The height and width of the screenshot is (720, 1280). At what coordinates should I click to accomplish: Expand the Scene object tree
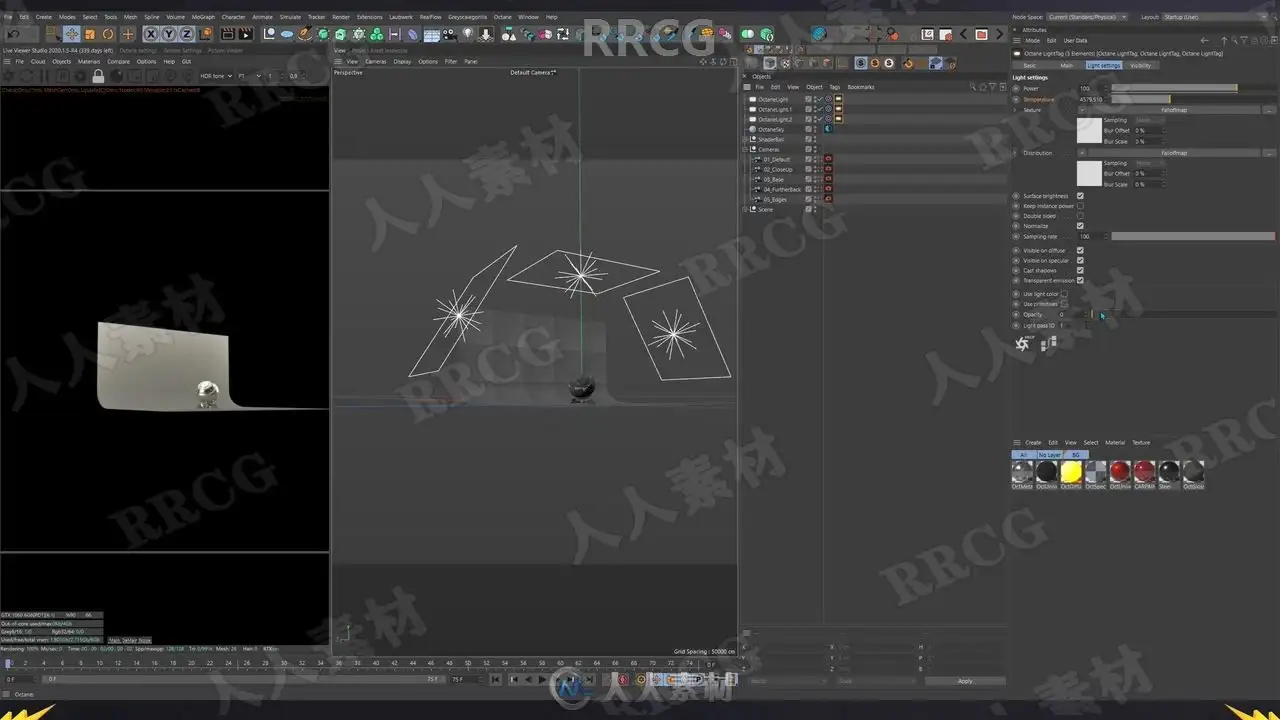(746, 209)
